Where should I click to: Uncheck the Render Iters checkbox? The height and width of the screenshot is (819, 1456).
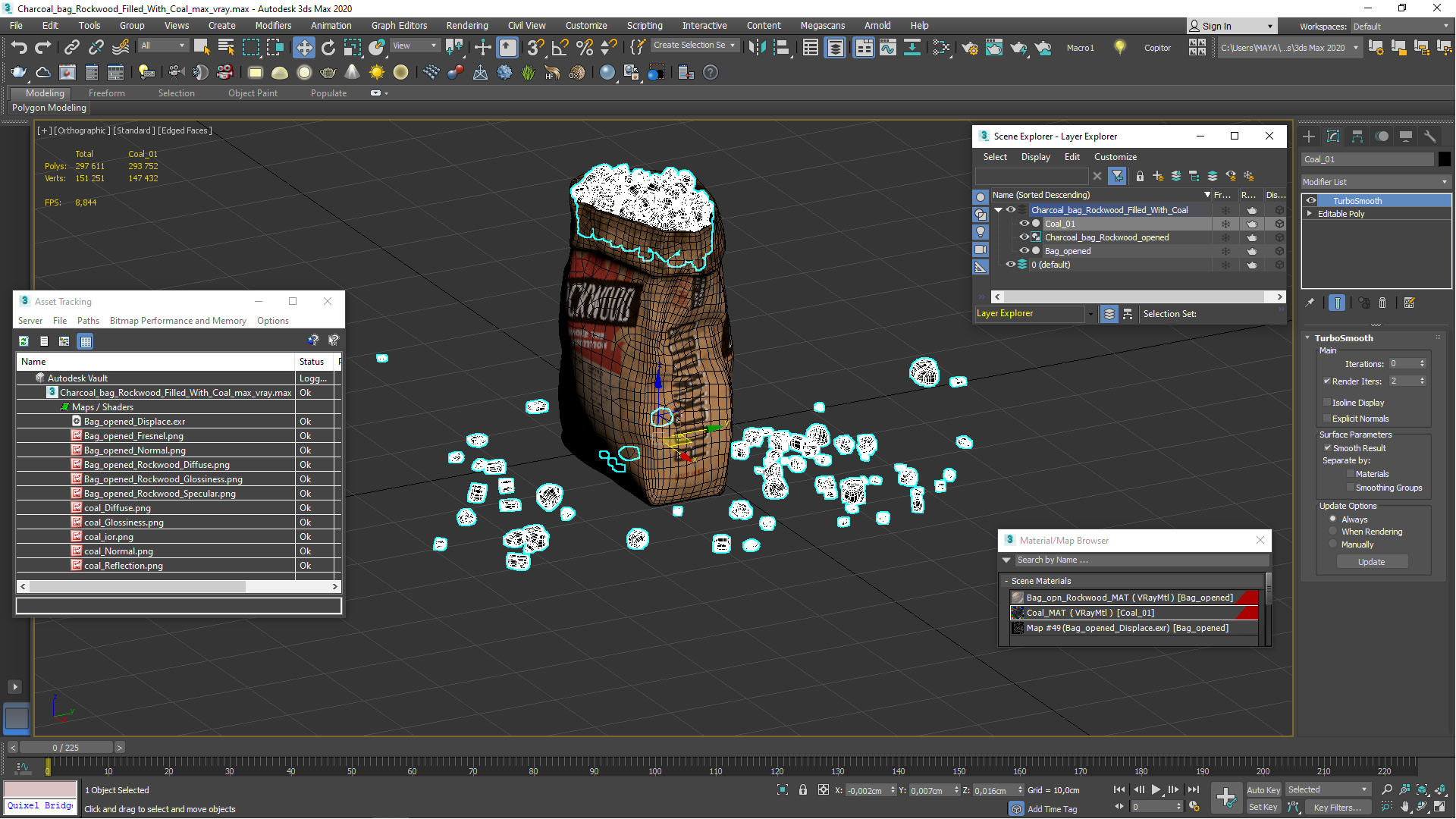coord(1327,381)
